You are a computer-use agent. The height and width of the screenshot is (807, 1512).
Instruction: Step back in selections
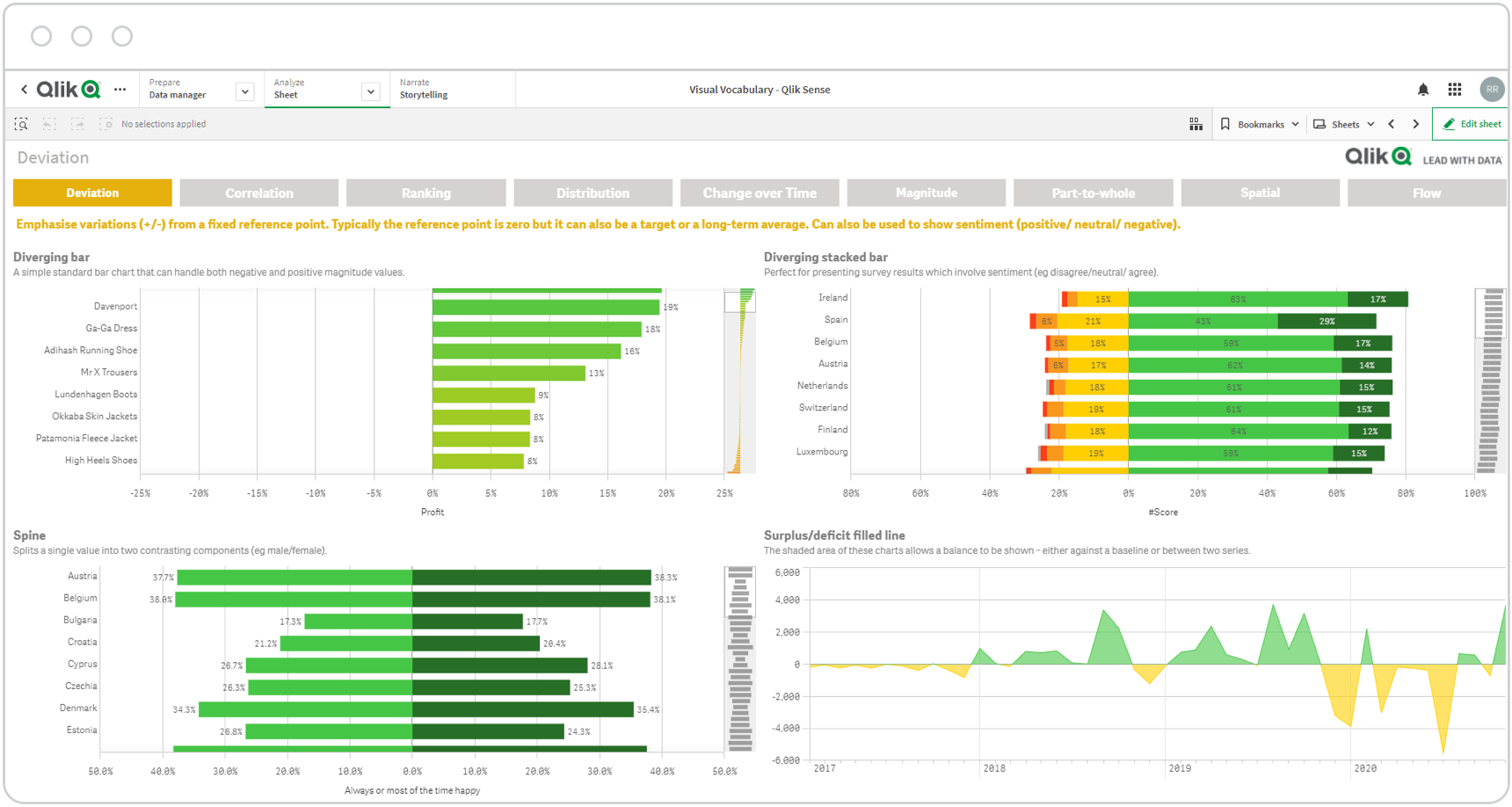[x=49, y=124]
